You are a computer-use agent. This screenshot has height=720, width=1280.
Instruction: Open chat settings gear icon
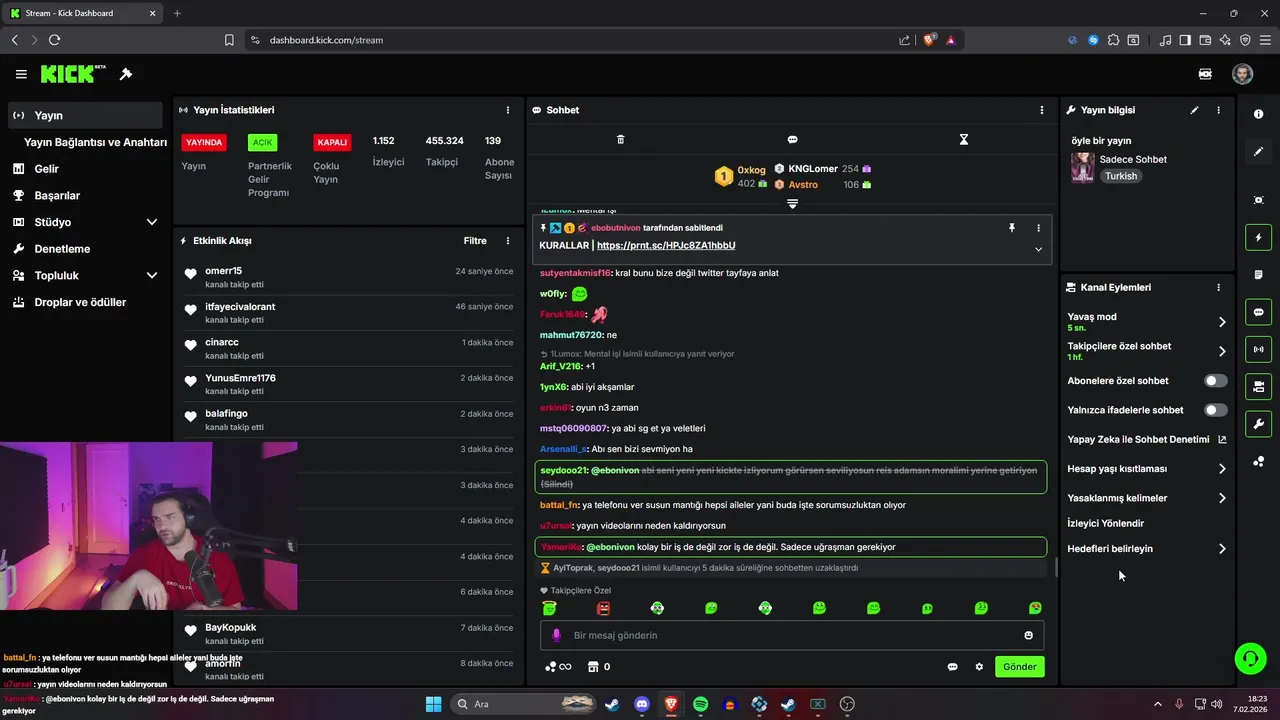(979, 667)
